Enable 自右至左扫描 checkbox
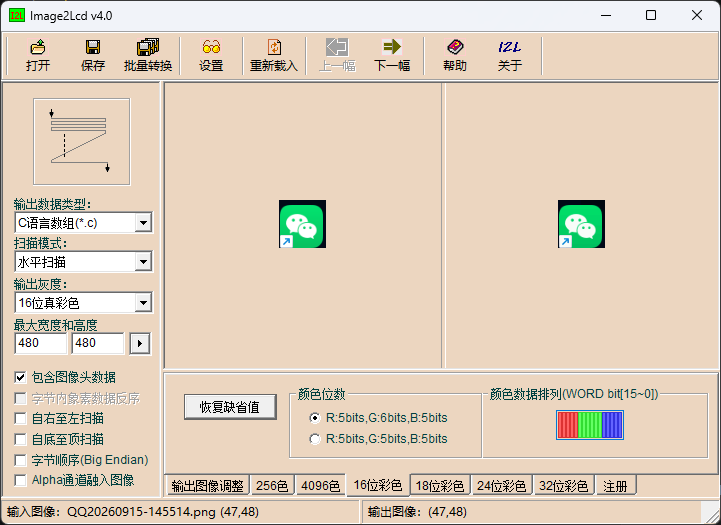Screen dimensions: 721x525 [20, 418]
